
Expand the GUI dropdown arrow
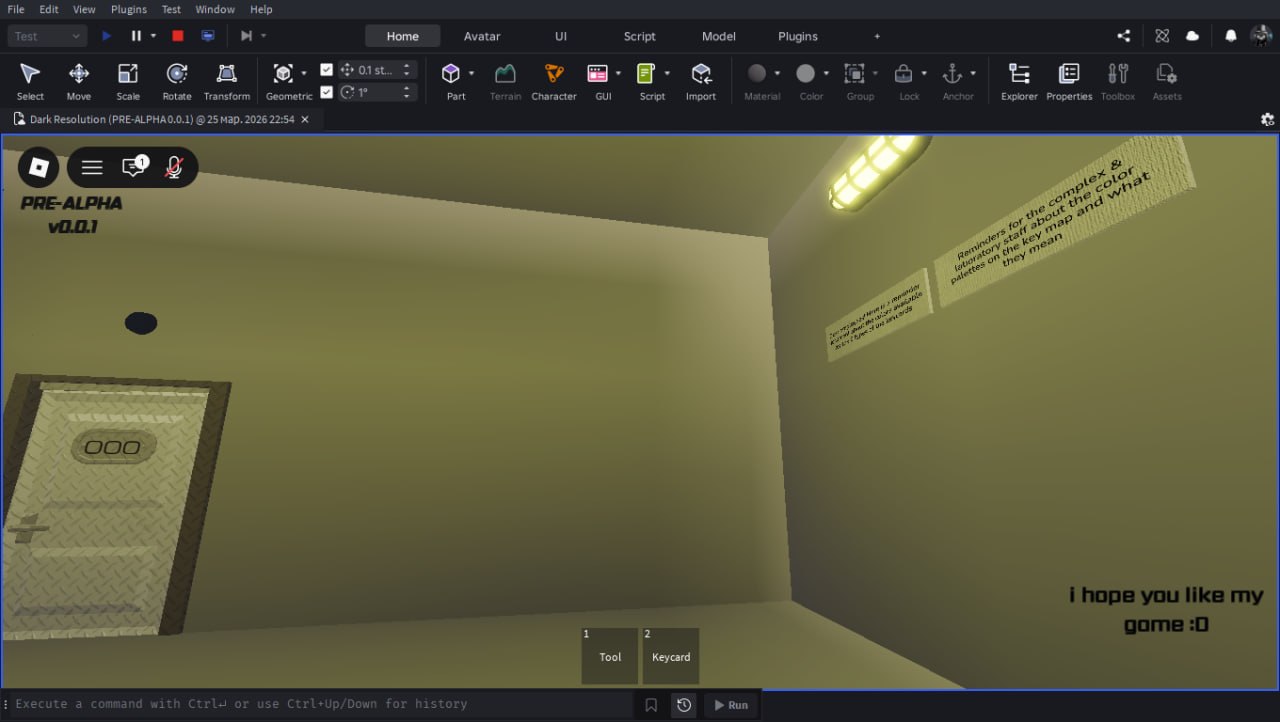pyautogui.click(x=618, y=73)
